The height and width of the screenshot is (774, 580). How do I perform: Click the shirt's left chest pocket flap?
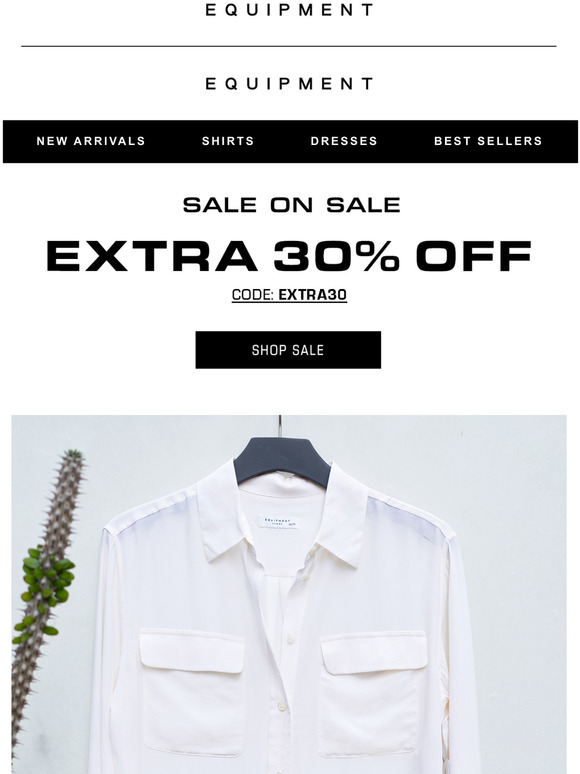[192, 651]
